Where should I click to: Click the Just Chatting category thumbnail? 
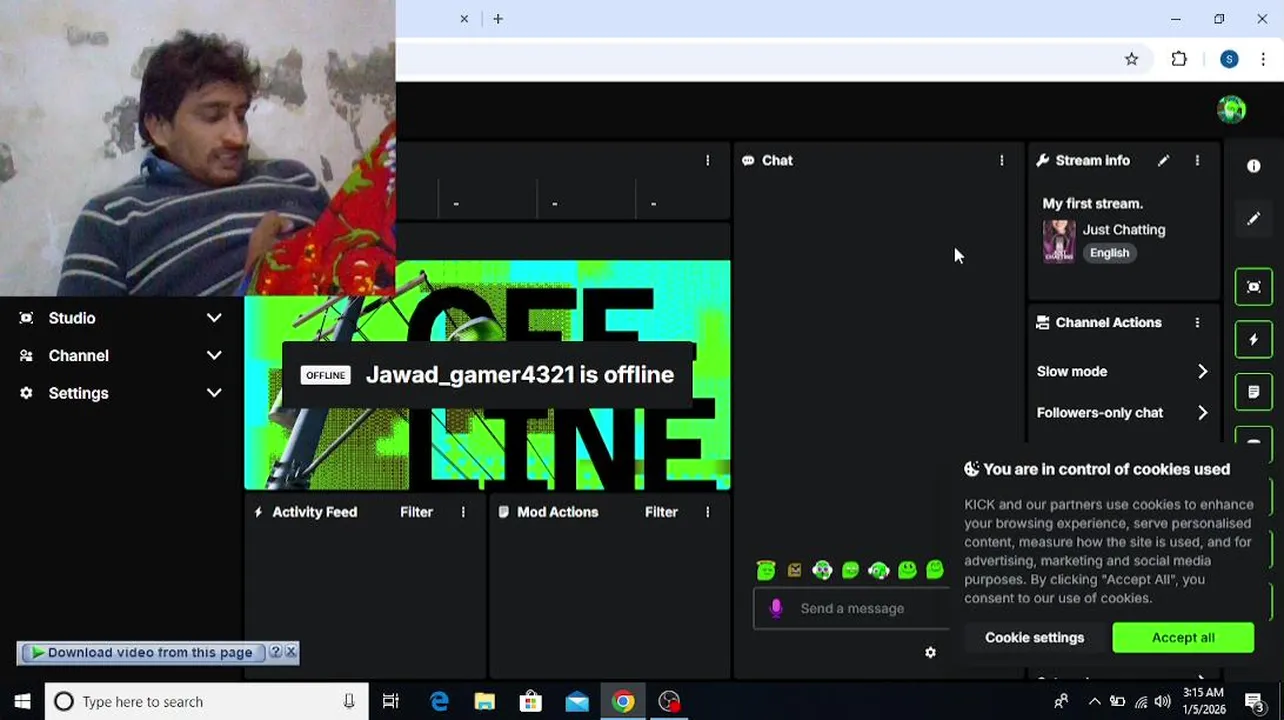1059,241
